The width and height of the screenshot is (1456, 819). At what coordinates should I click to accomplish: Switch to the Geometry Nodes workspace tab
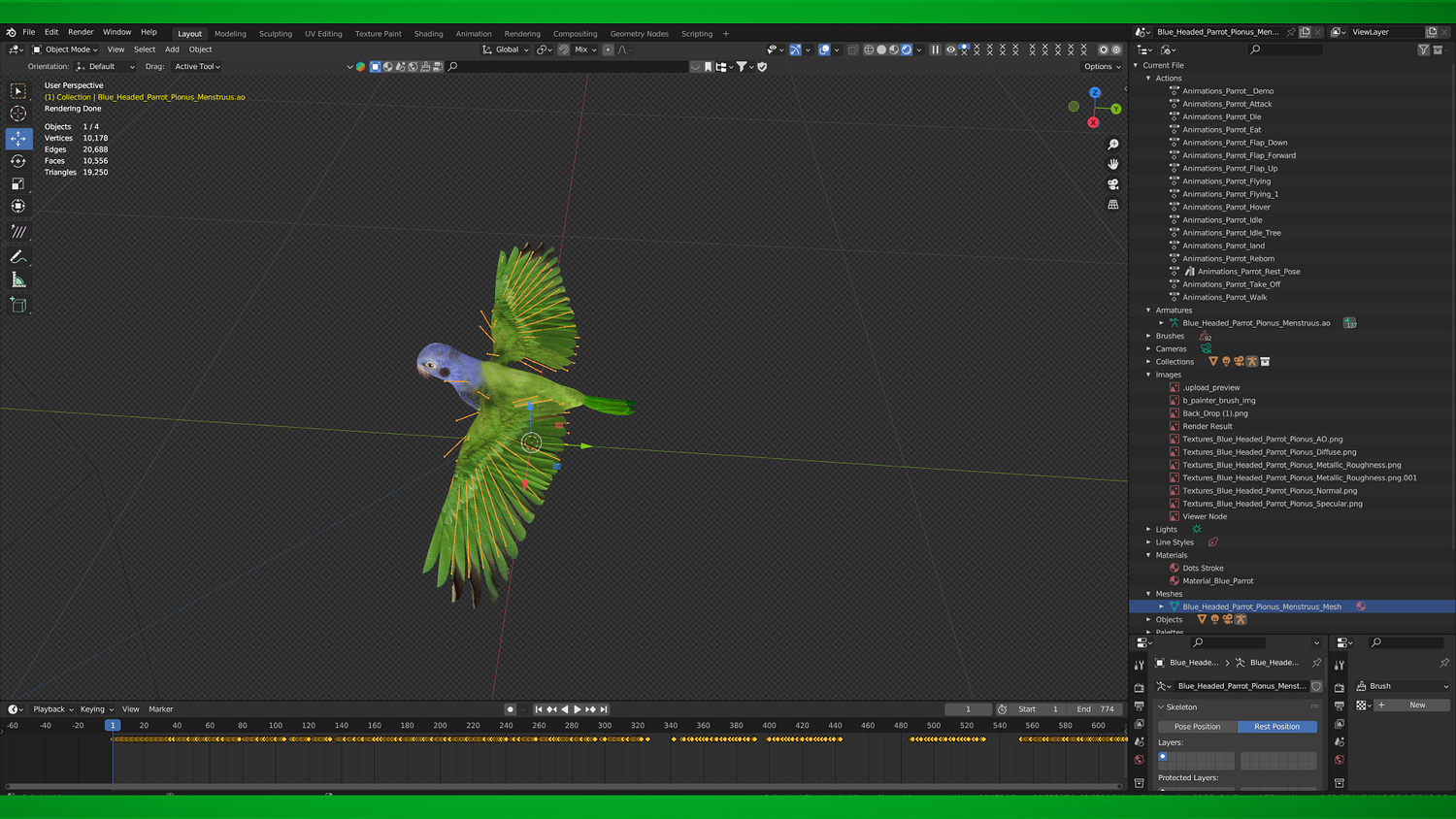click(x=640, y=34)
